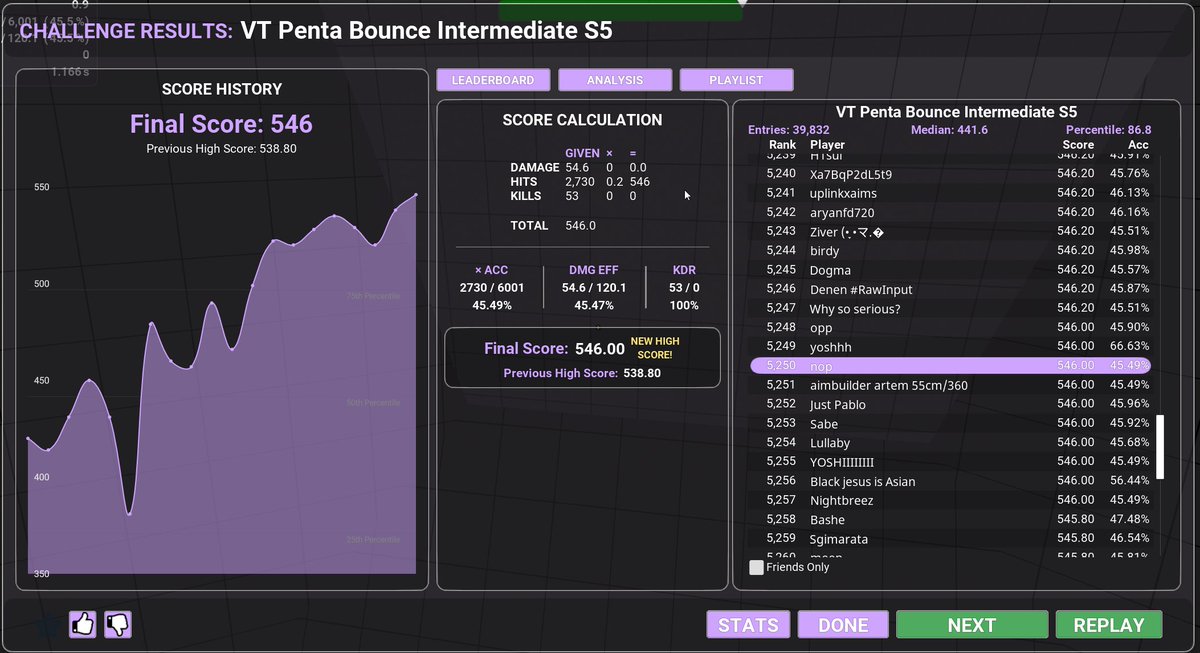Enable the Friends Only checkbox
This screenshot has width=1200, height=653.
[756, 567]
